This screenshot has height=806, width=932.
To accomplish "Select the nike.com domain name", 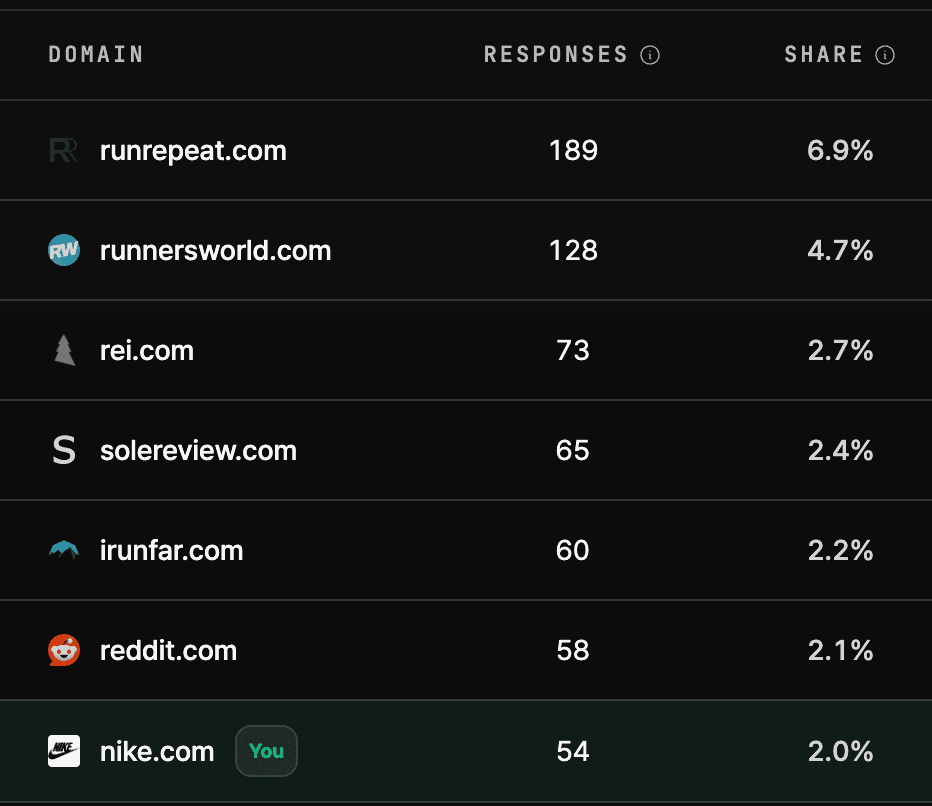I will tap(157, 751).
